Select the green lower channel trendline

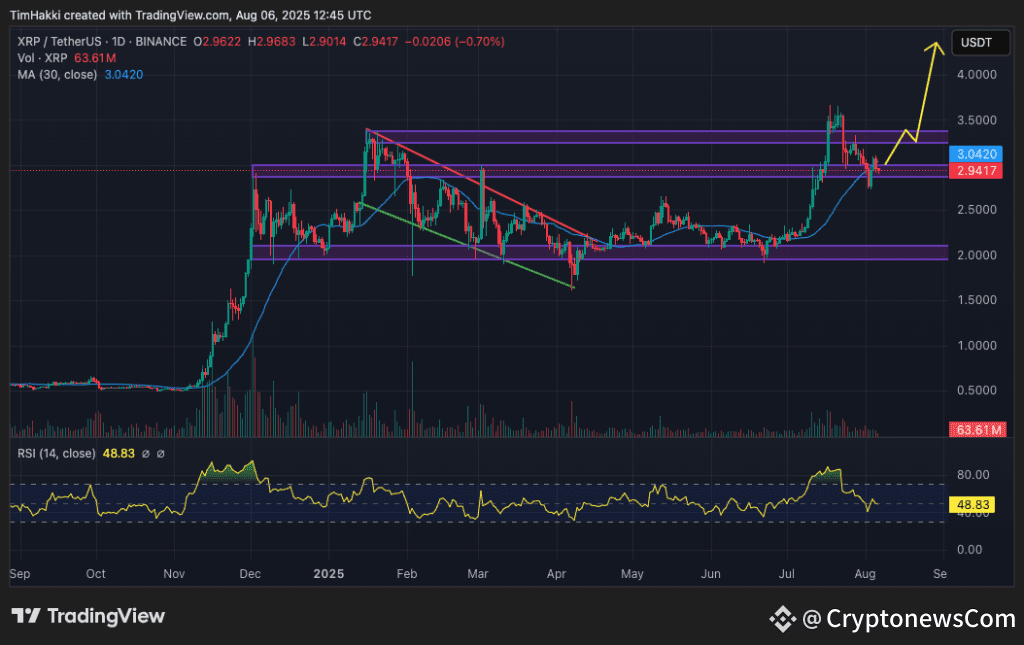pyautogui.click(x=468, y=245)
